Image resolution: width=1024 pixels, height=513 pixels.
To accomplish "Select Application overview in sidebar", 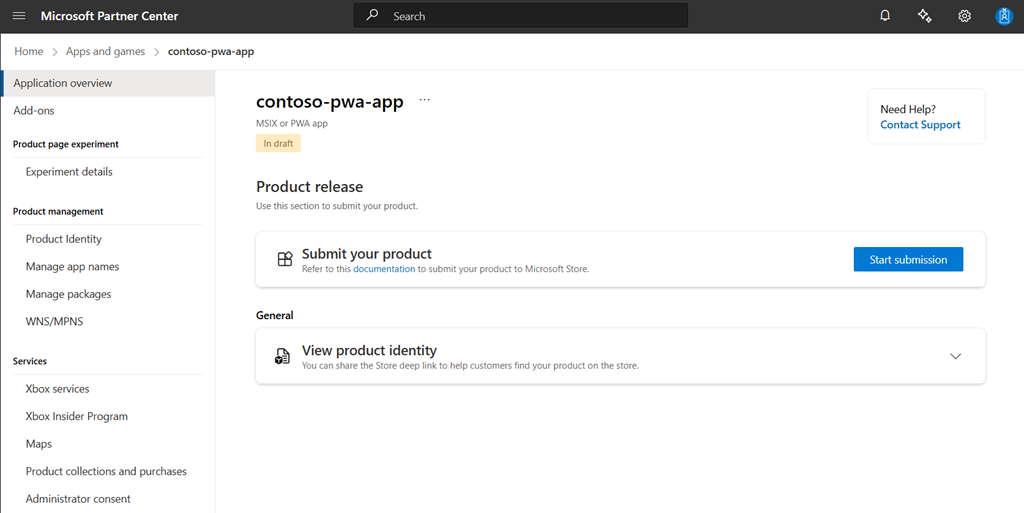I will point(108,83).
